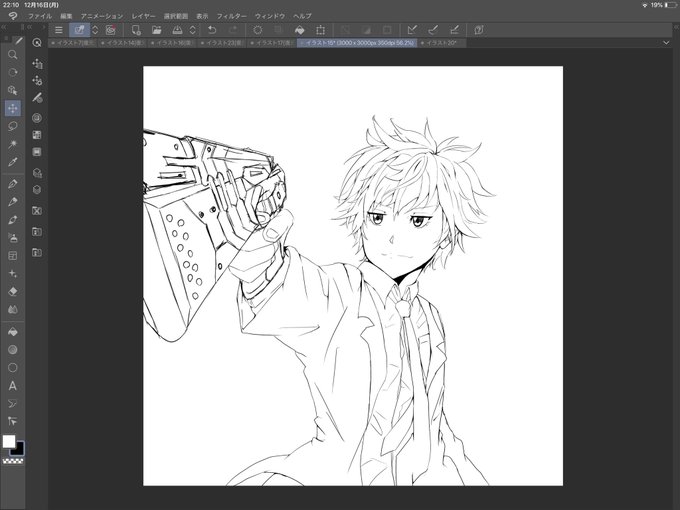The width and height of the screenshot is (680, 510).
Task: Click the Undo arrow
Action: [212, 30]
